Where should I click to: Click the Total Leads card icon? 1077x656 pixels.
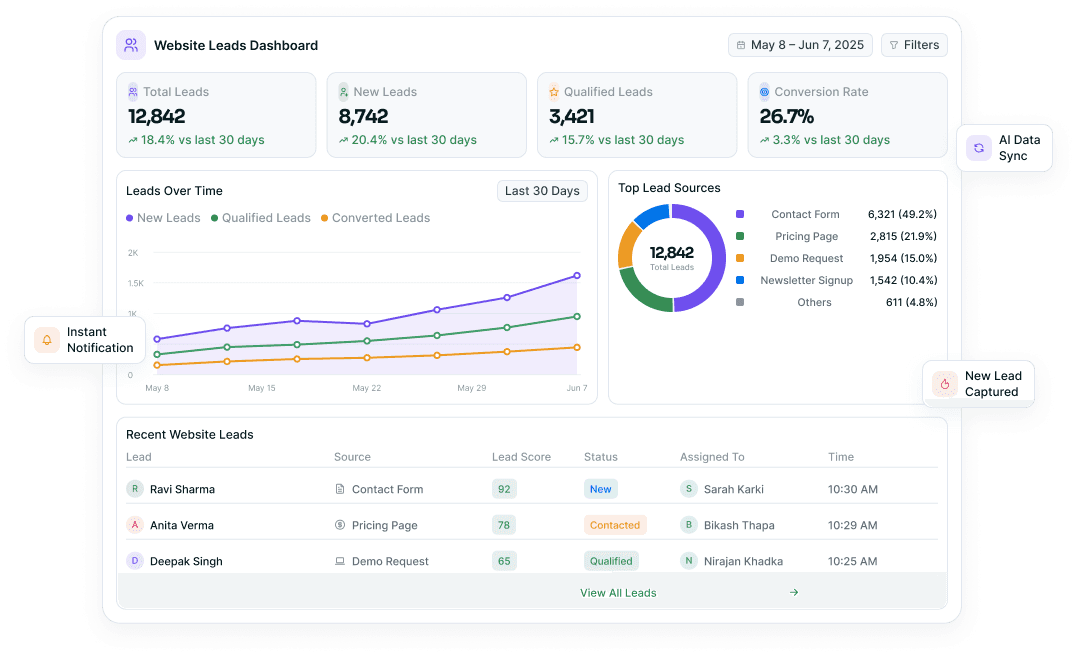[133, 92]
